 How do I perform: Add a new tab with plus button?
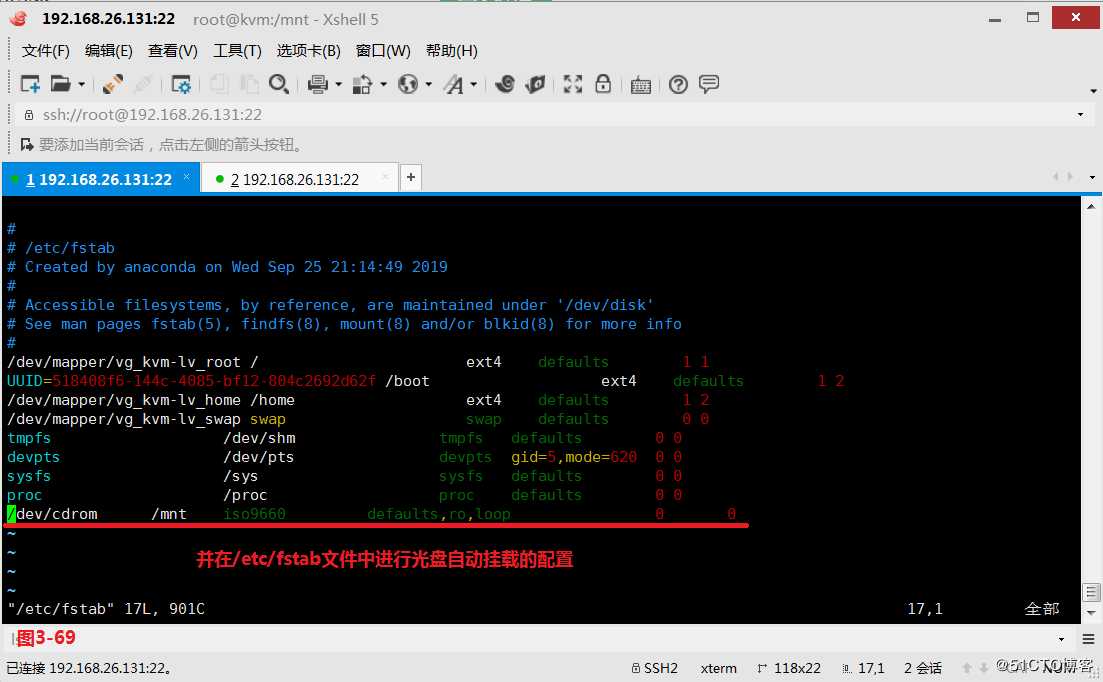click(411, 177)
